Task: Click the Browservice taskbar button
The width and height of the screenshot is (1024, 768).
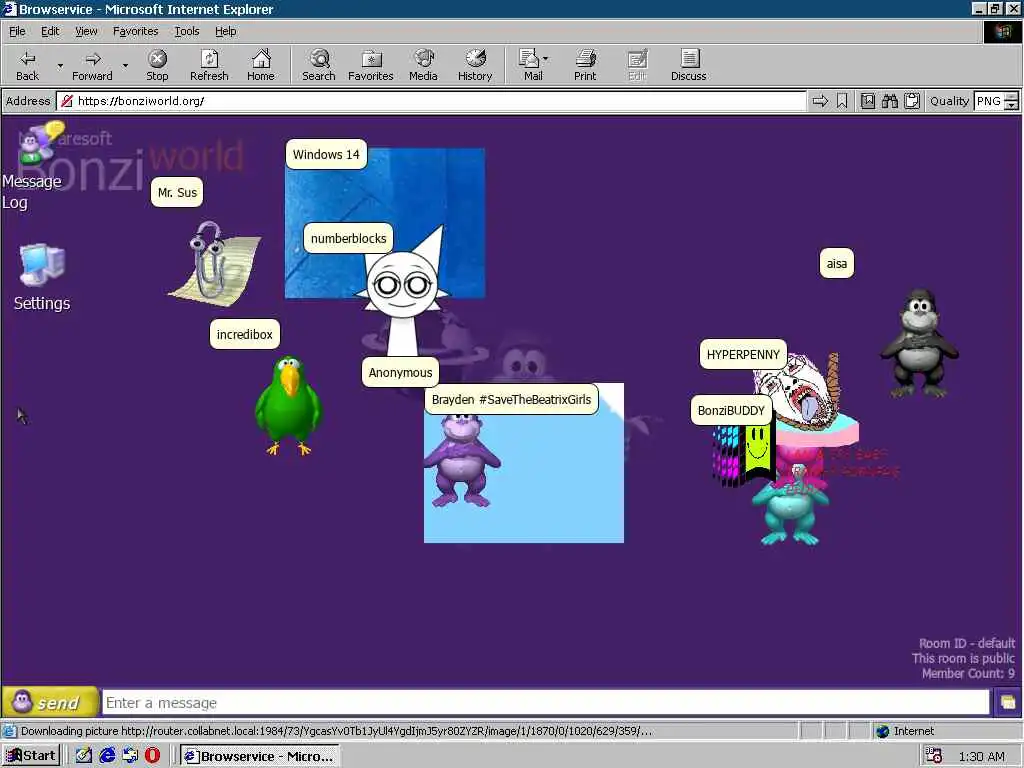Action: [260, 756]
